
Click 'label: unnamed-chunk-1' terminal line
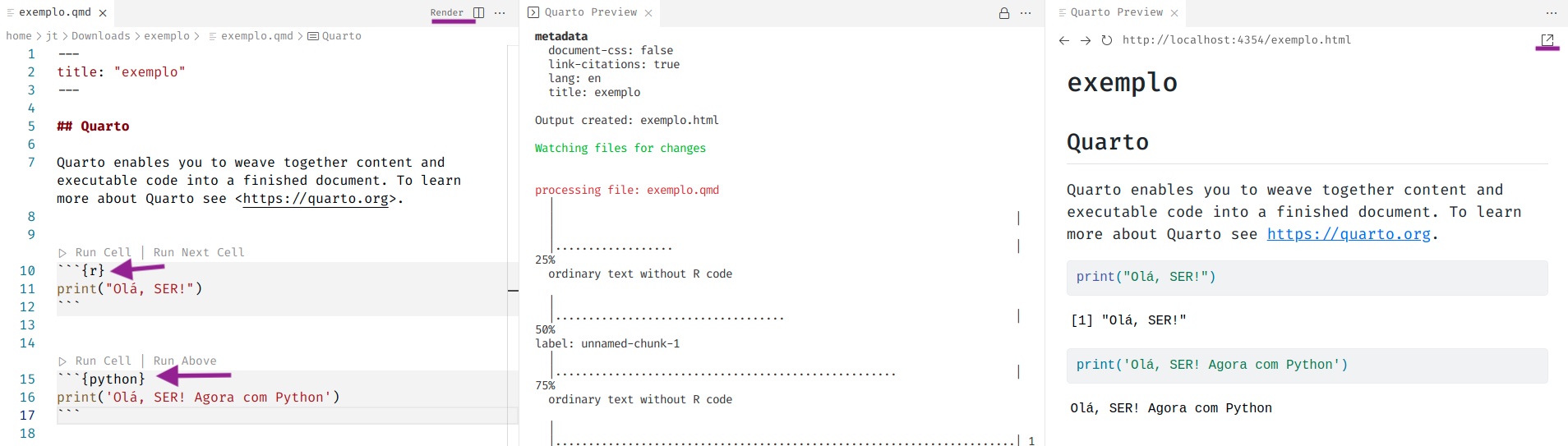(x=607, y=344)
